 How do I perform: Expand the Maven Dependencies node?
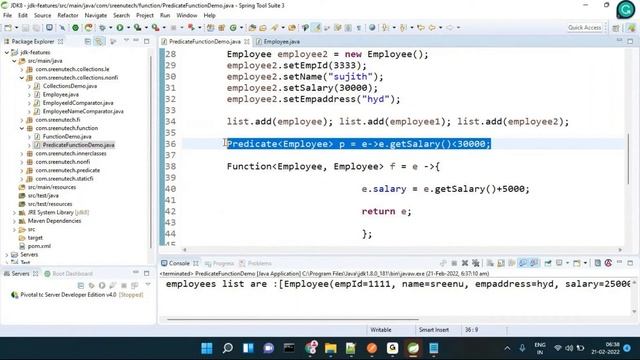tap(14, 221)
